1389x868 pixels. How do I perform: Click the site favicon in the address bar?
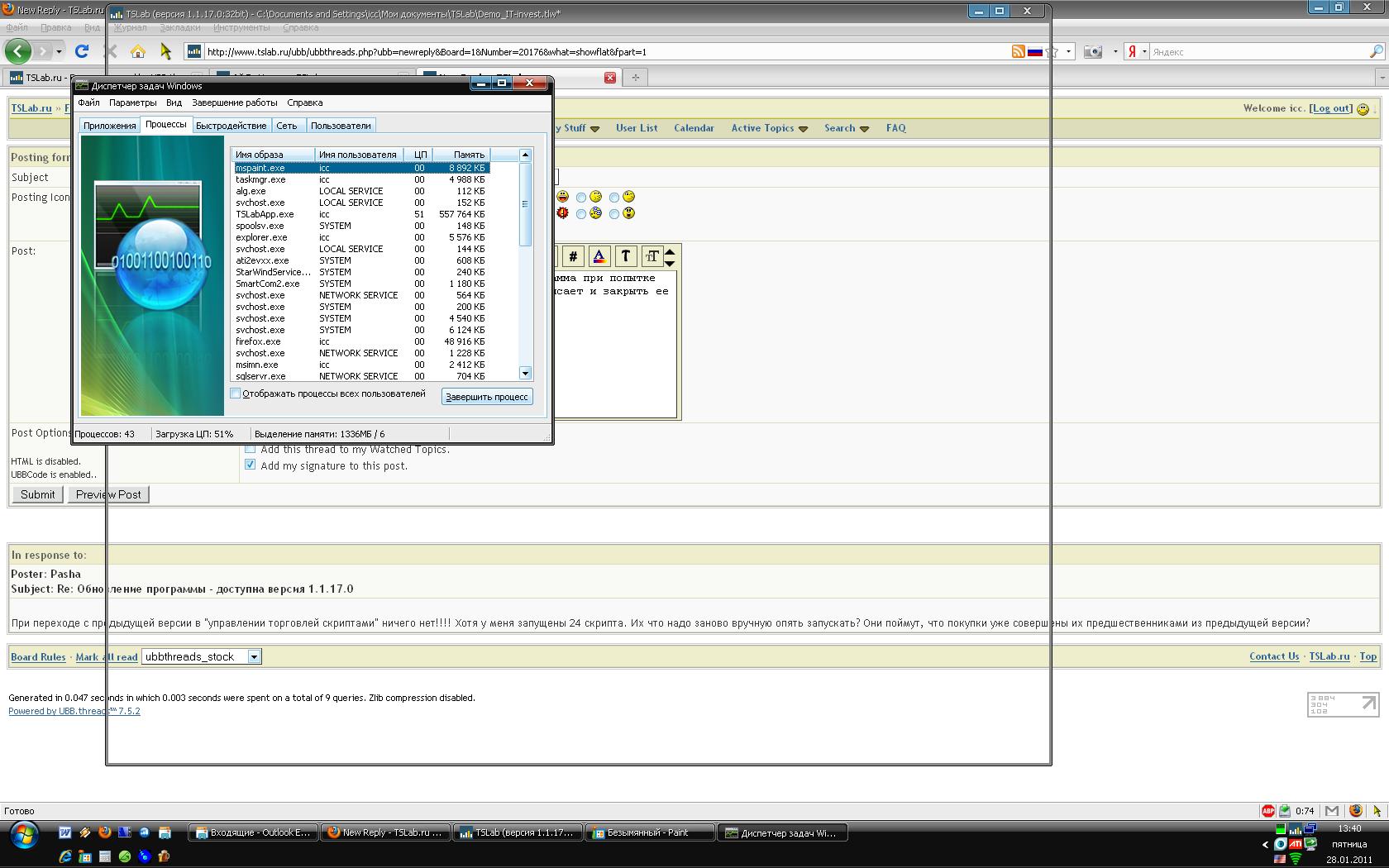[194, 51]
